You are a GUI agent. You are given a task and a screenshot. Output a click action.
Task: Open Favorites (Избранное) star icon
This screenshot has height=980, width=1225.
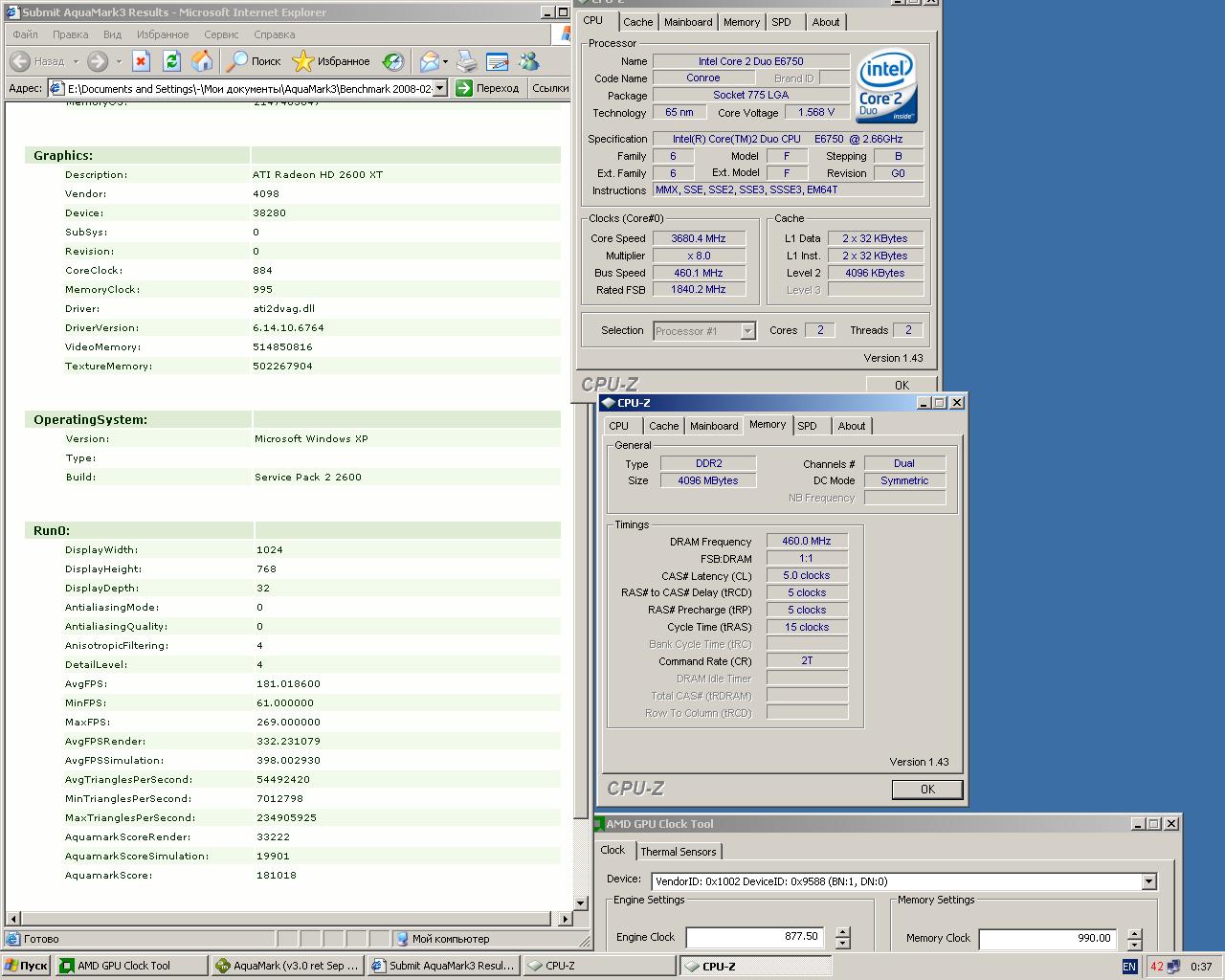pyautogui.click(x=302, y=61)
